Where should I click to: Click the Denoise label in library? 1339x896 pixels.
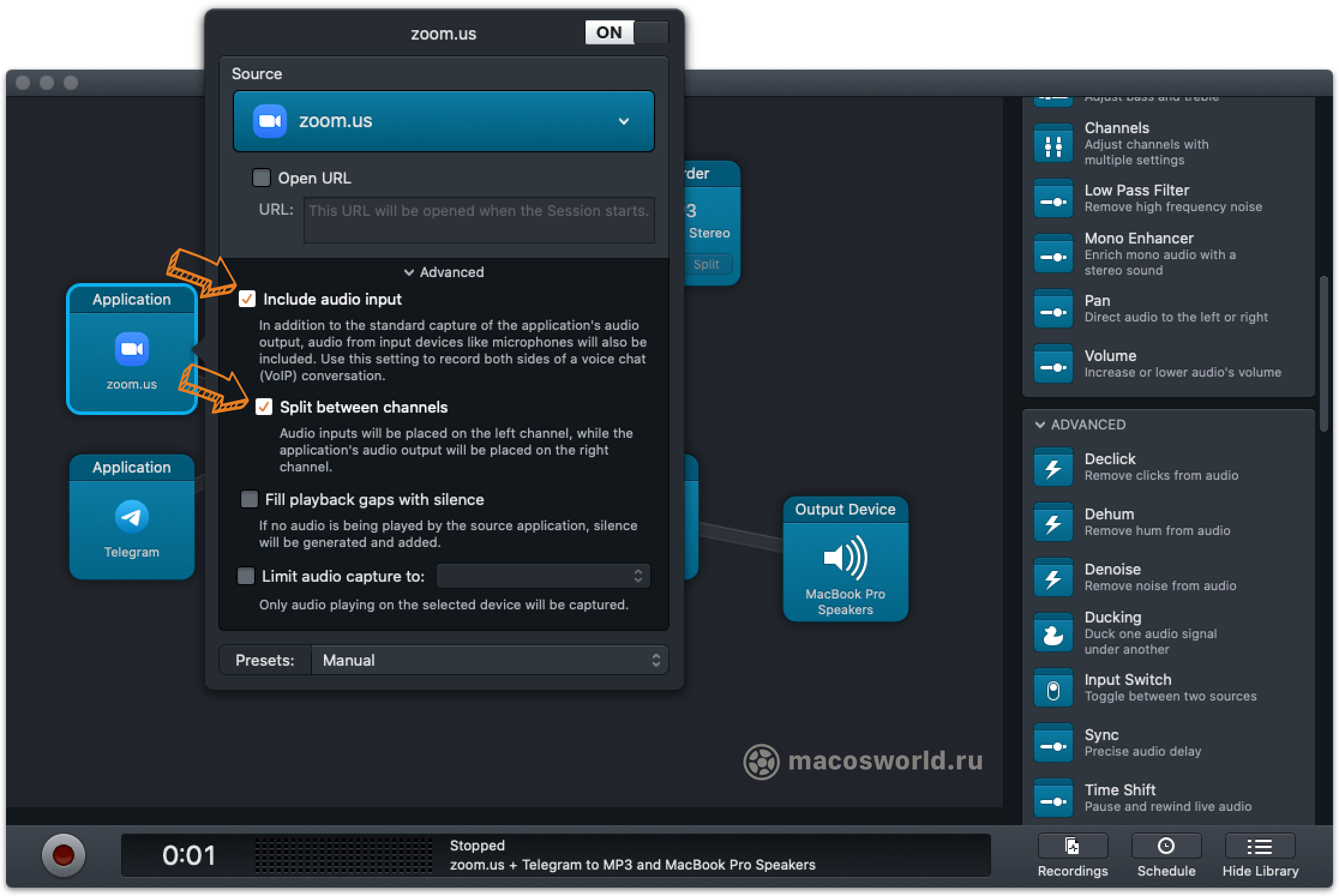[1113, 569]
